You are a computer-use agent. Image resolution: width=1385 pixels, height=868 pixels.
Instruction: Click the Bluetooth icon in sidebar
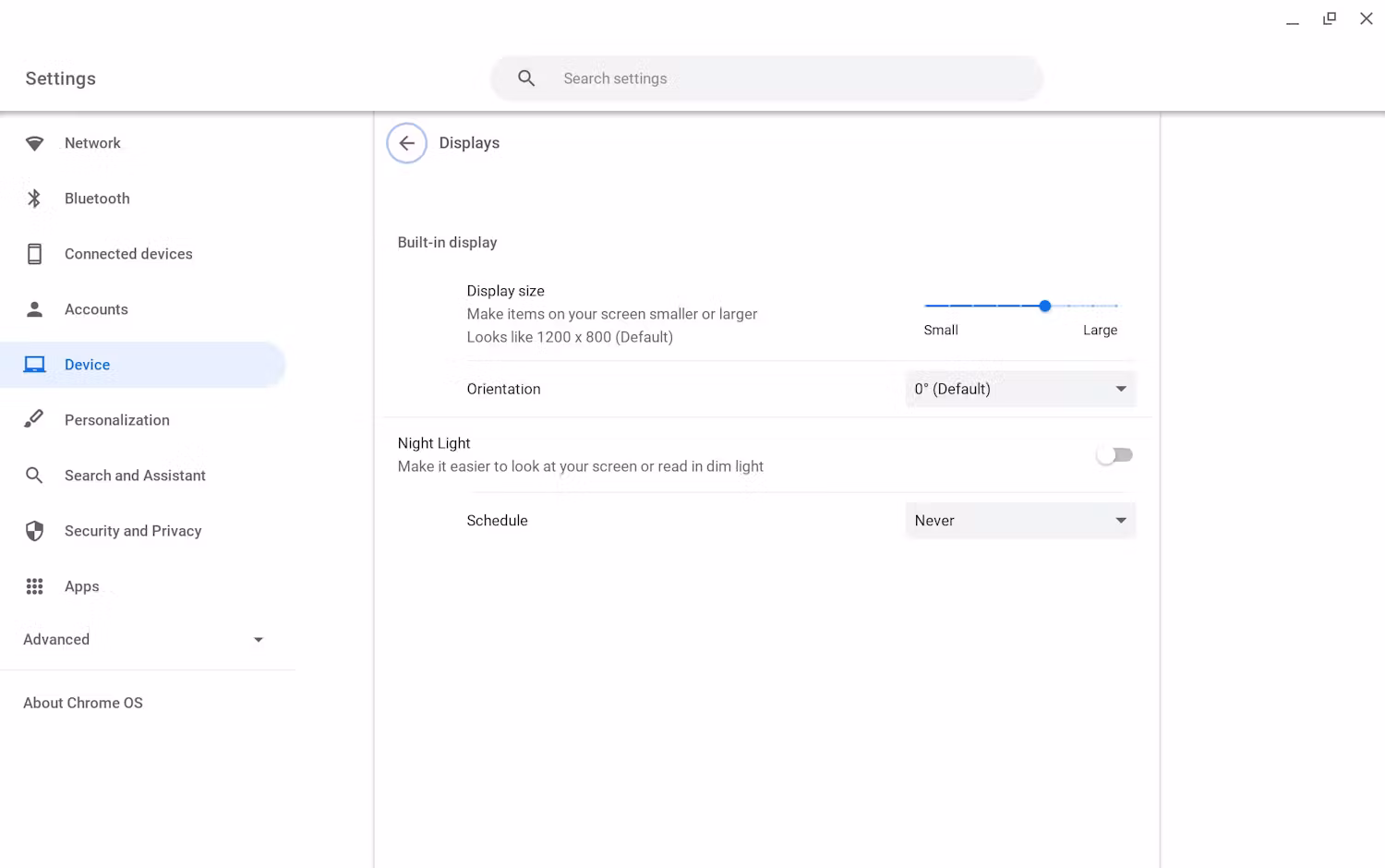[34, 199]
